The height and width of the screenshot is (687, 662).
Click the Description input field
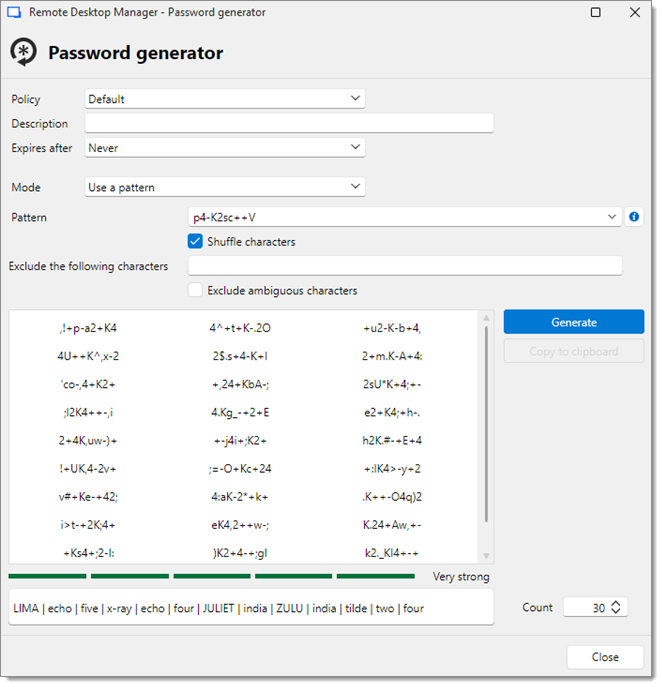point(291,124)
